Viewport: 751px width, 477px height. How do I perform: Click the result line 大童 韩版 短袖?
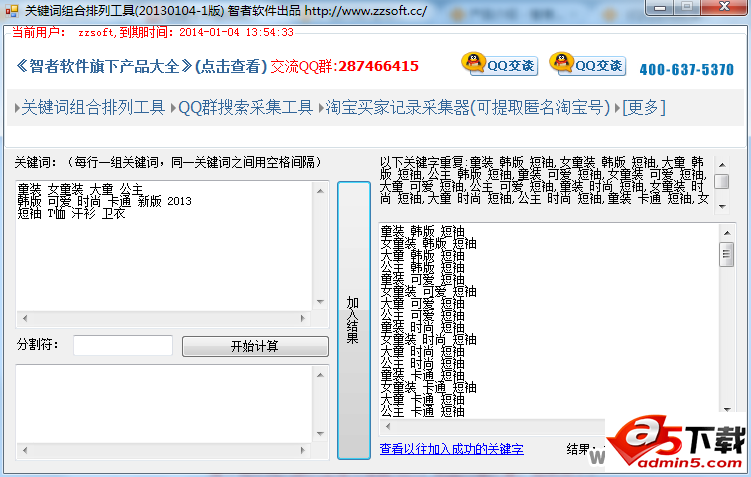pyautogui.click(x=422, y=256)
